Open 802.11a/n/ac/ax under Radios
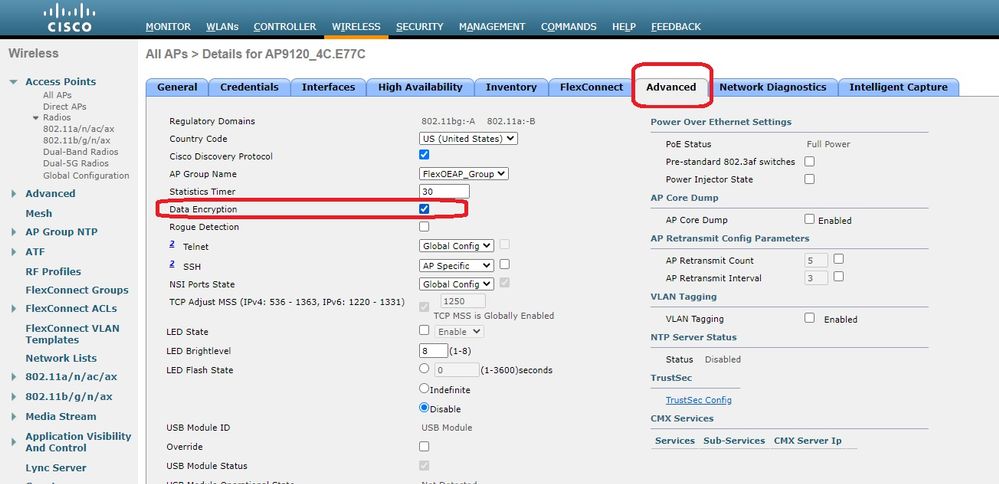999x484 pixels. (78, 129)
